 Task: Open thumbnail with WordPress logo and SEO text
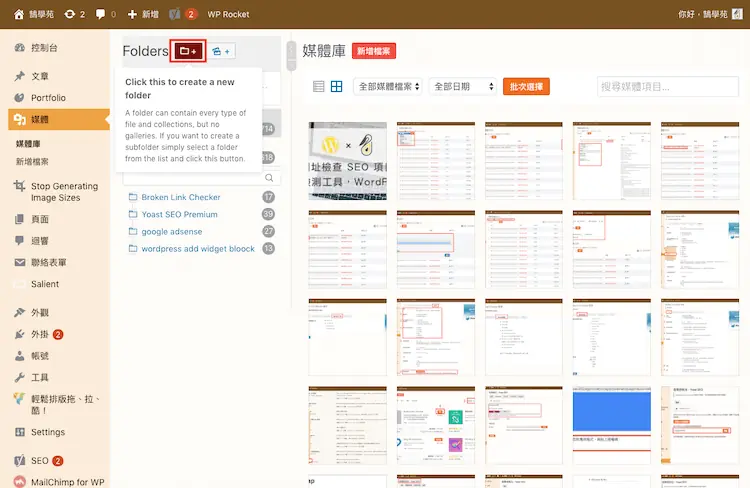click(348, 161)
